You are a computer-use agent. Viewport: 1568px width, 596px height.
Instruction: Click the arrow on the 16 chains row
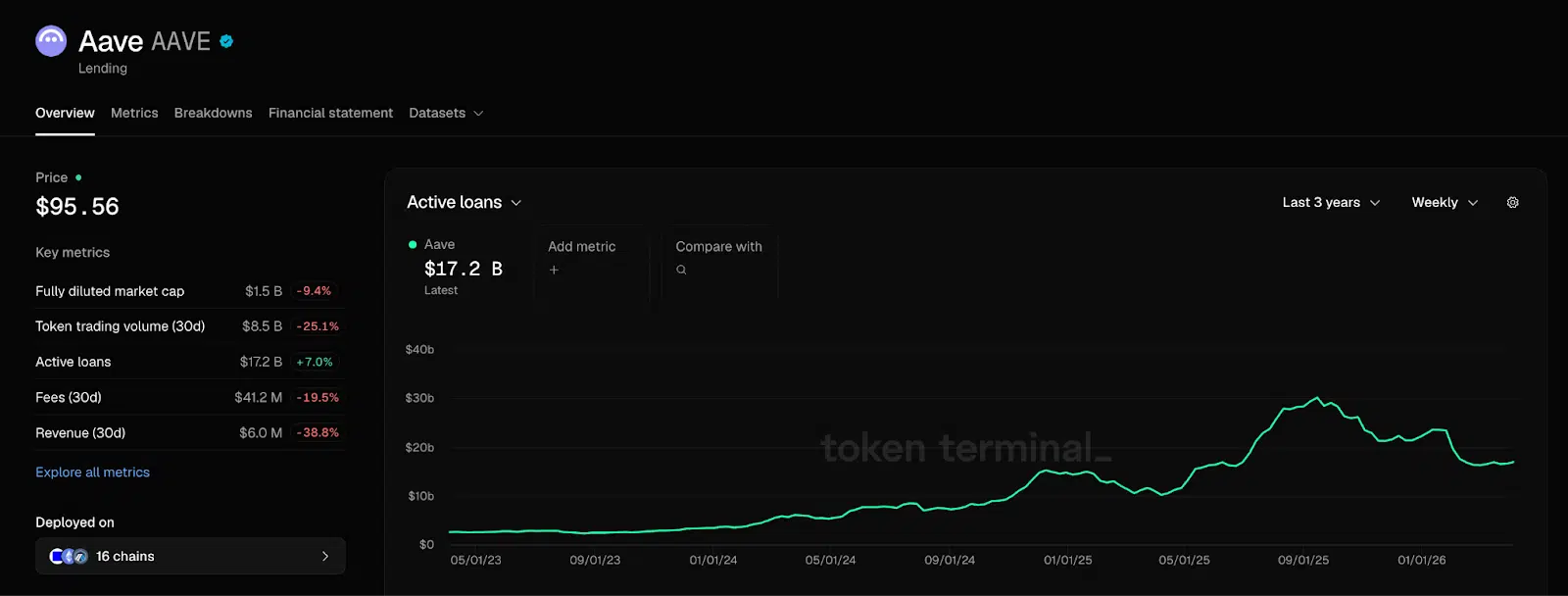coord(325,556)
